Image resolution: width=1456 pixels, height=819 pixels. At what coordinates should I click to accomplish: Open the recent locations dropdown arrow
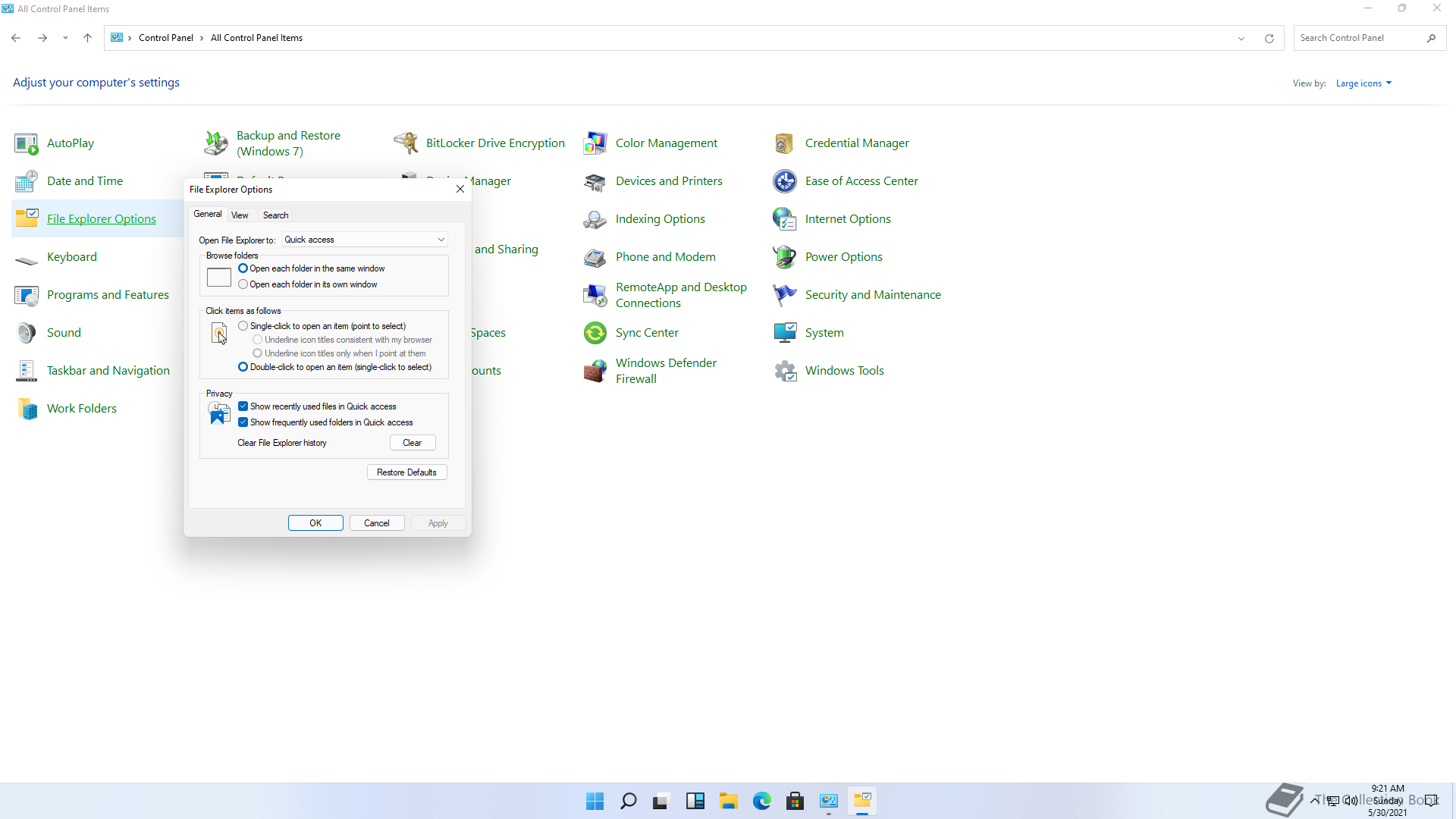click(x=65, y=38)
